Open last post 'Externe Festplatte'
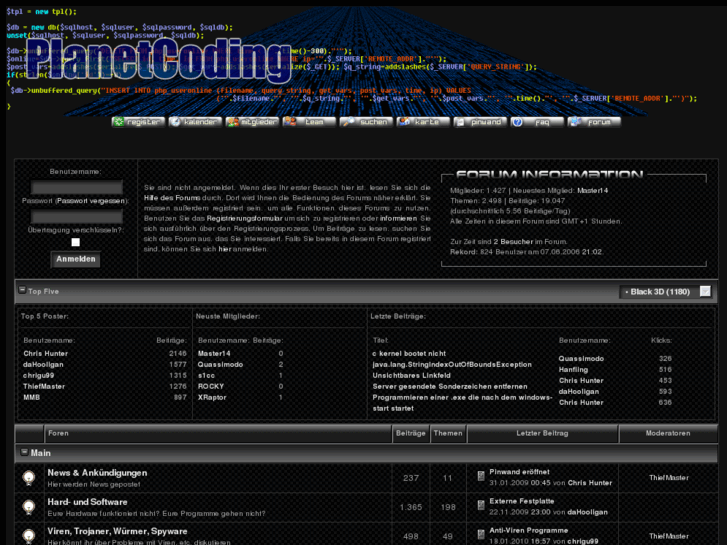This screenshot has width=727, height=545. tap(522, 501)
